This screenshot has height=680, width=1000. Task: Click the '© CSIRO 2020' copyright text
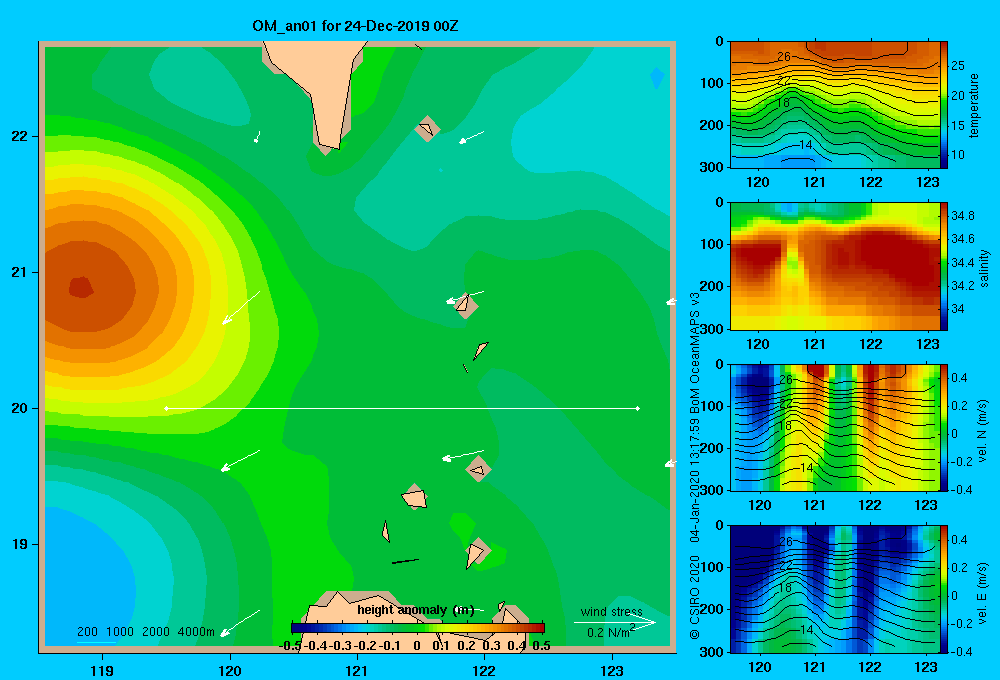[695, 598]
